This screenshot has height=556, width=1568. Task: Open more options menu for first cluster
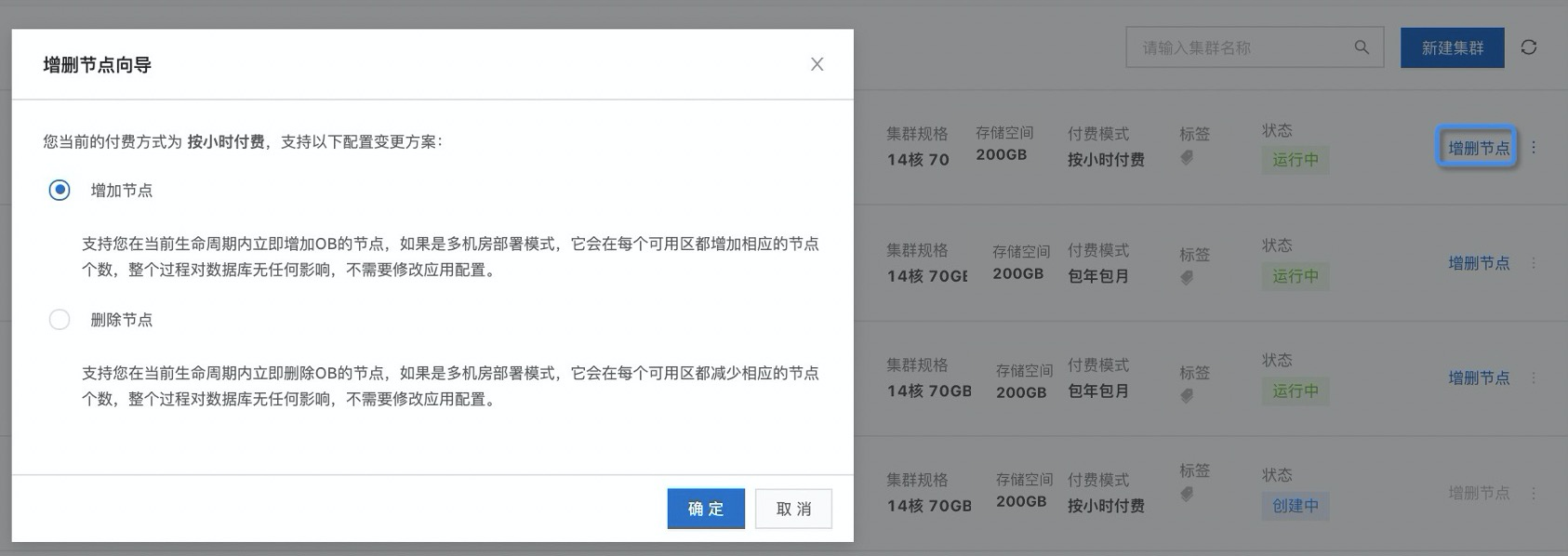click(1534, 148)
